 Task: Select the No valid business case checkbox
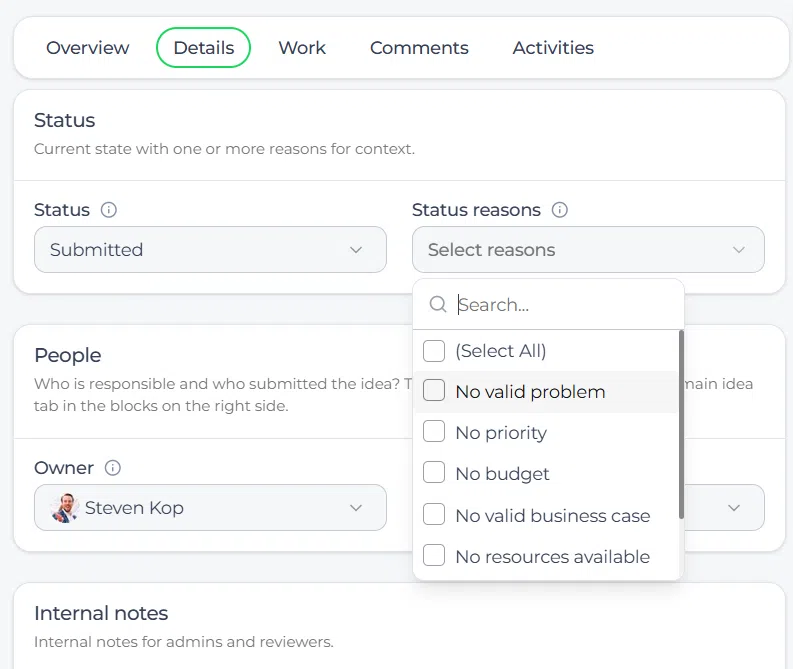tap(434, 514)
